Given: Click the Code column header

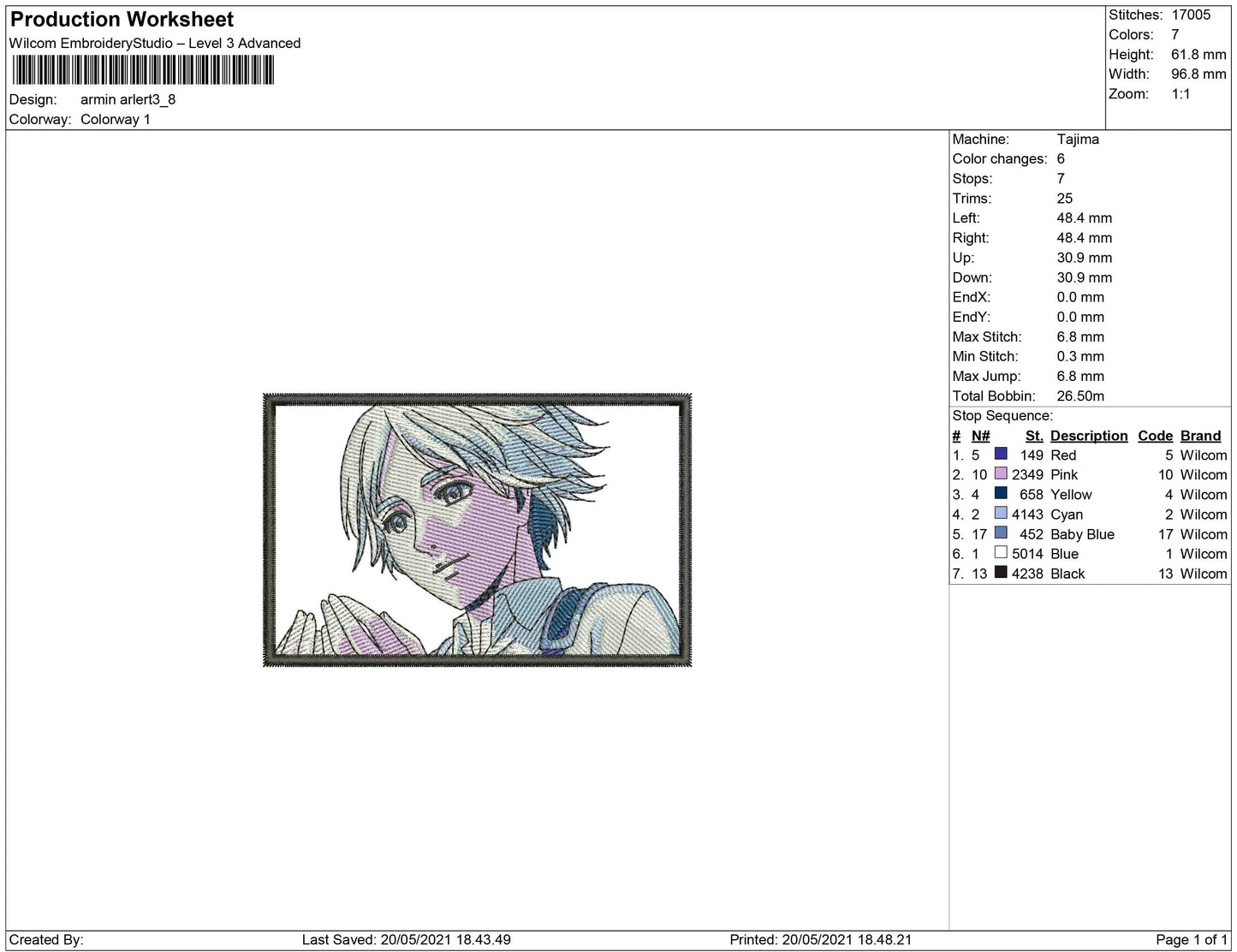Looking at the screenshot, I should [x=1155, y=436].
